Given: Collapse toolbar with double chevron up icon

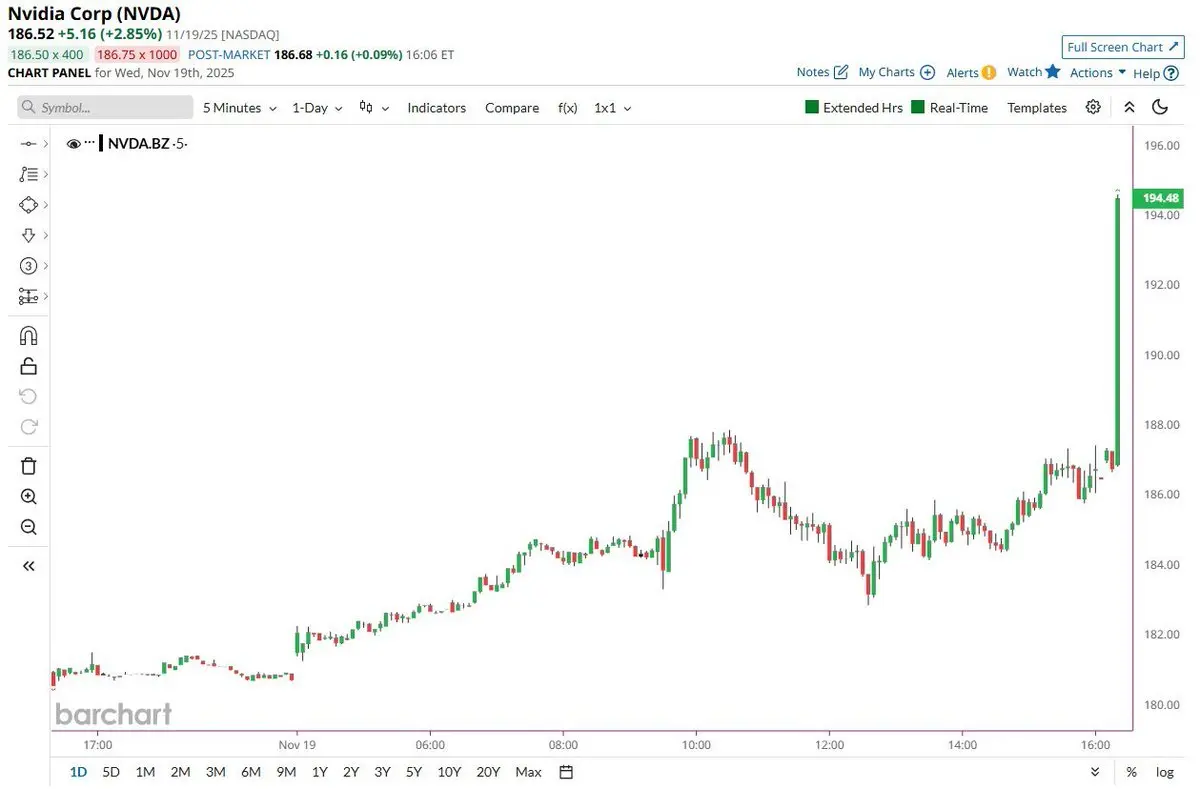Looking at the screenshot, I should 1129,107.
